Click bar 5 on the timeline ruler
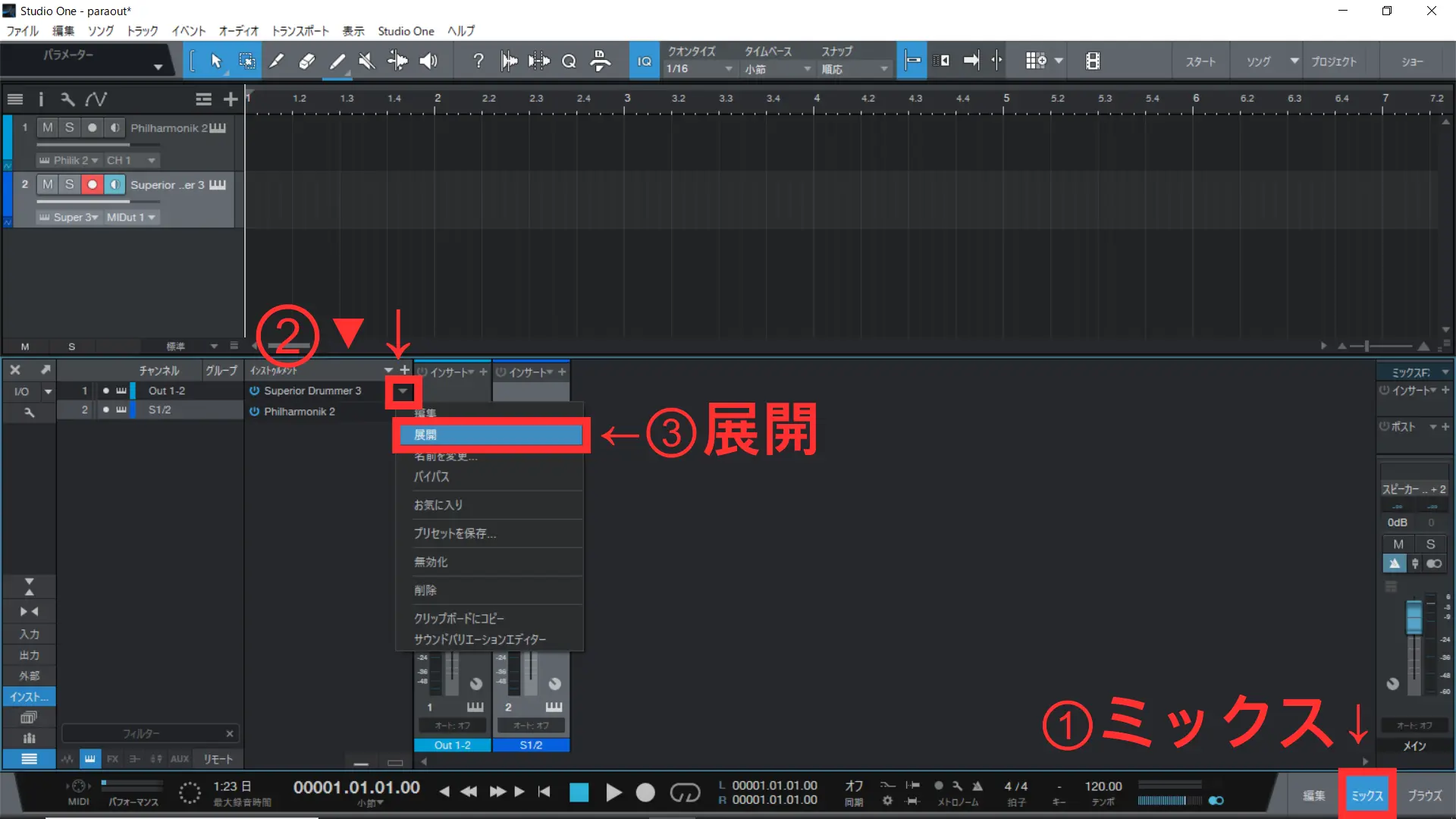The height and width of the screenshot is (819, 1456). (1006, 99)
